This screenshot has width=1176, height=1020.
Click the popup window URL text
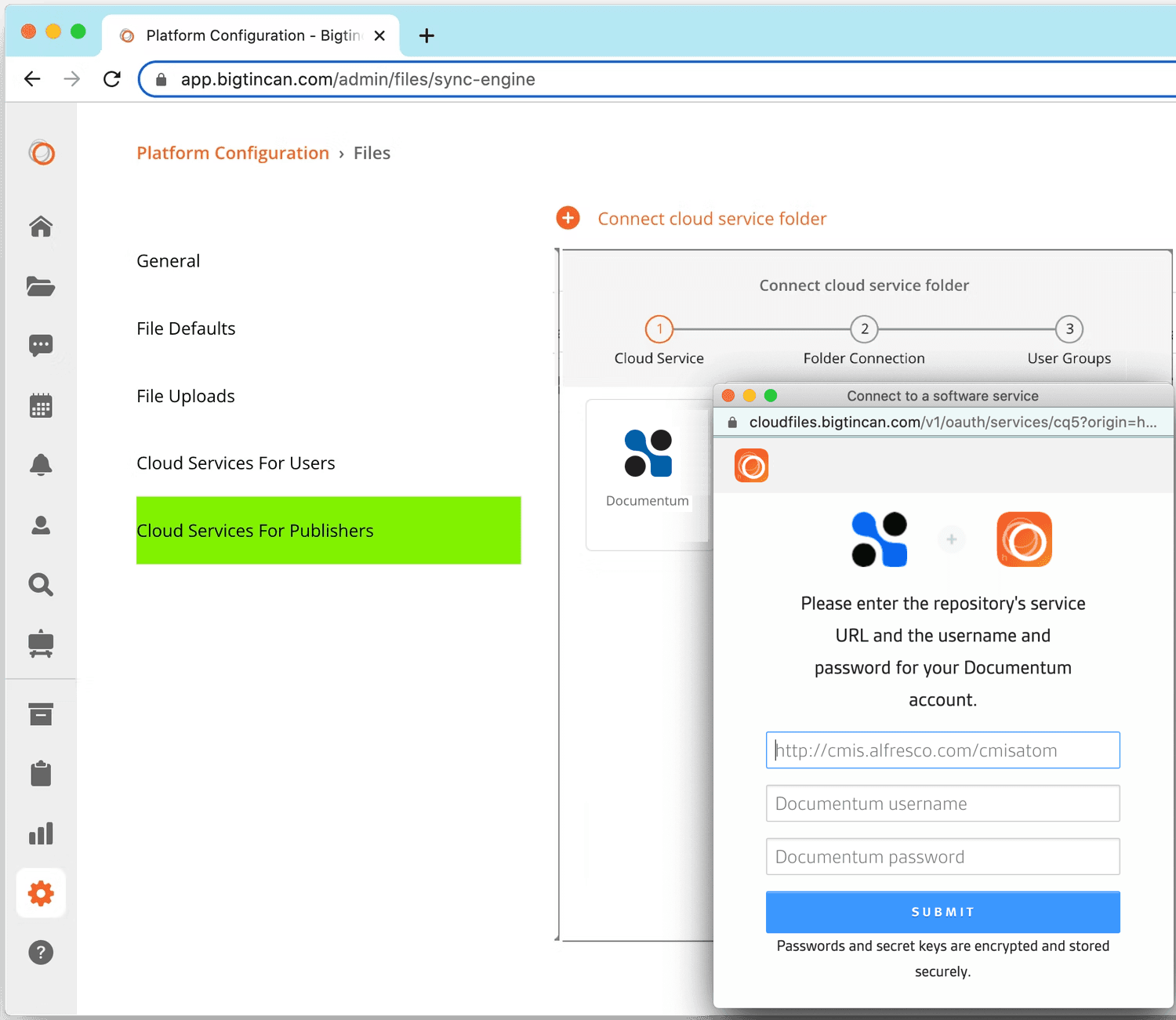[953, 423]
